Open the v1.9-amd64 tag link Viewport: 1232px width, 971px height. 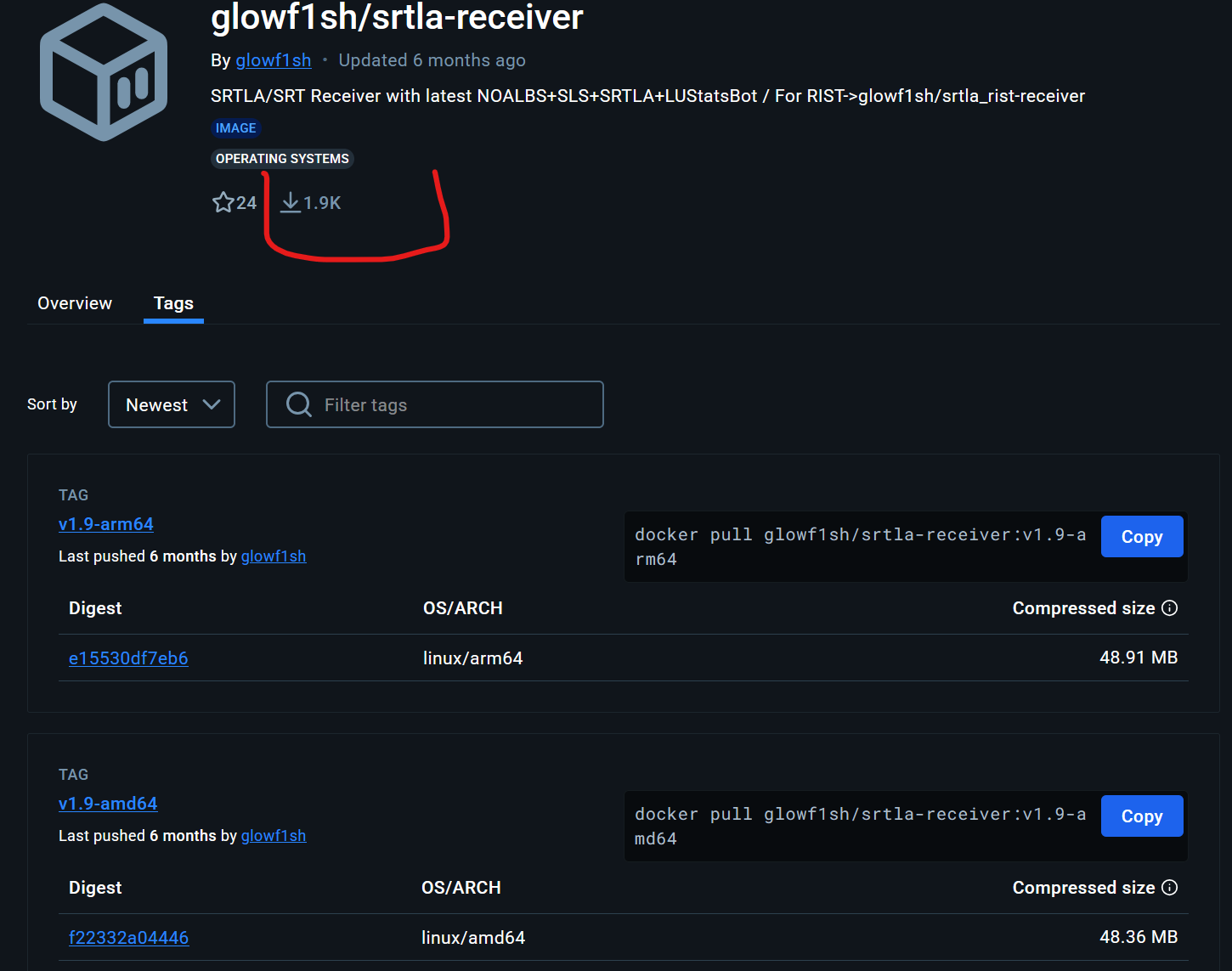pyautogui.click(x=108, y=804)
